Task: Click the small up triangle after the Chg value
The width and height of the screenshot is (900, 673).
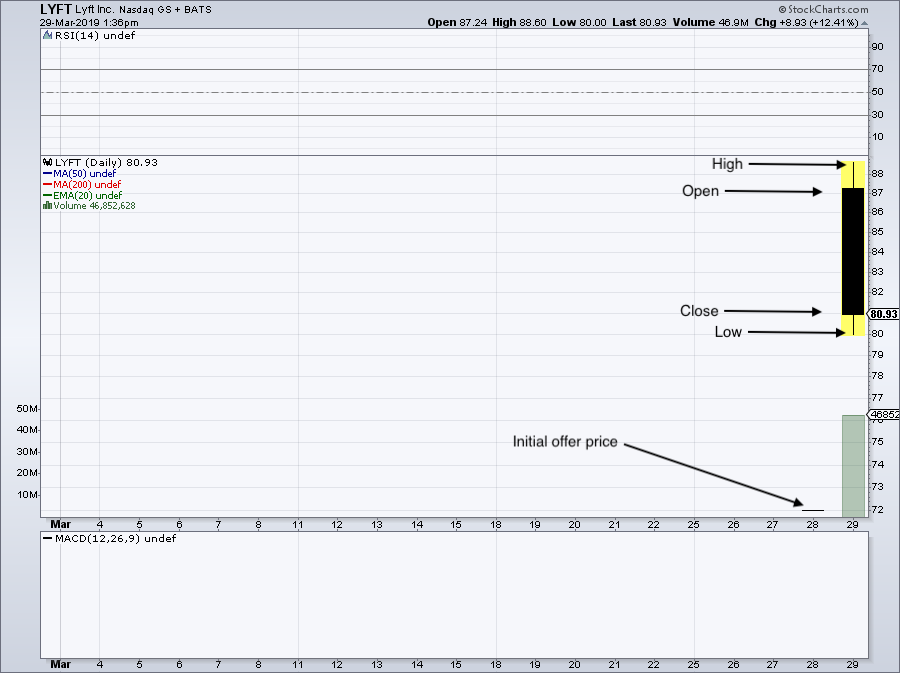Action: pos(864,23)
